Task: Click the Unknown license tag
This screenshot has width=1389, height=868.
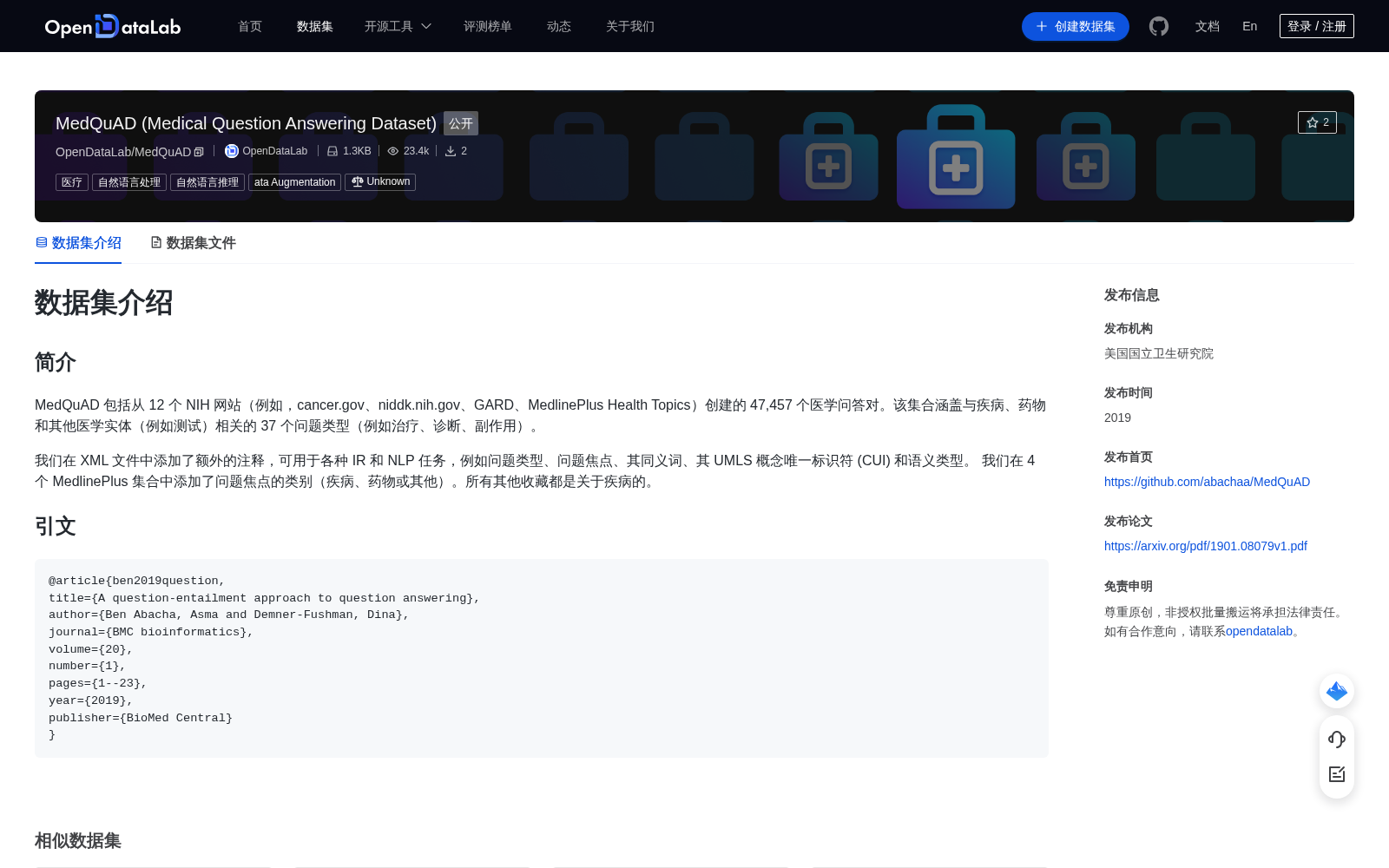Action: tap(380, 182)
